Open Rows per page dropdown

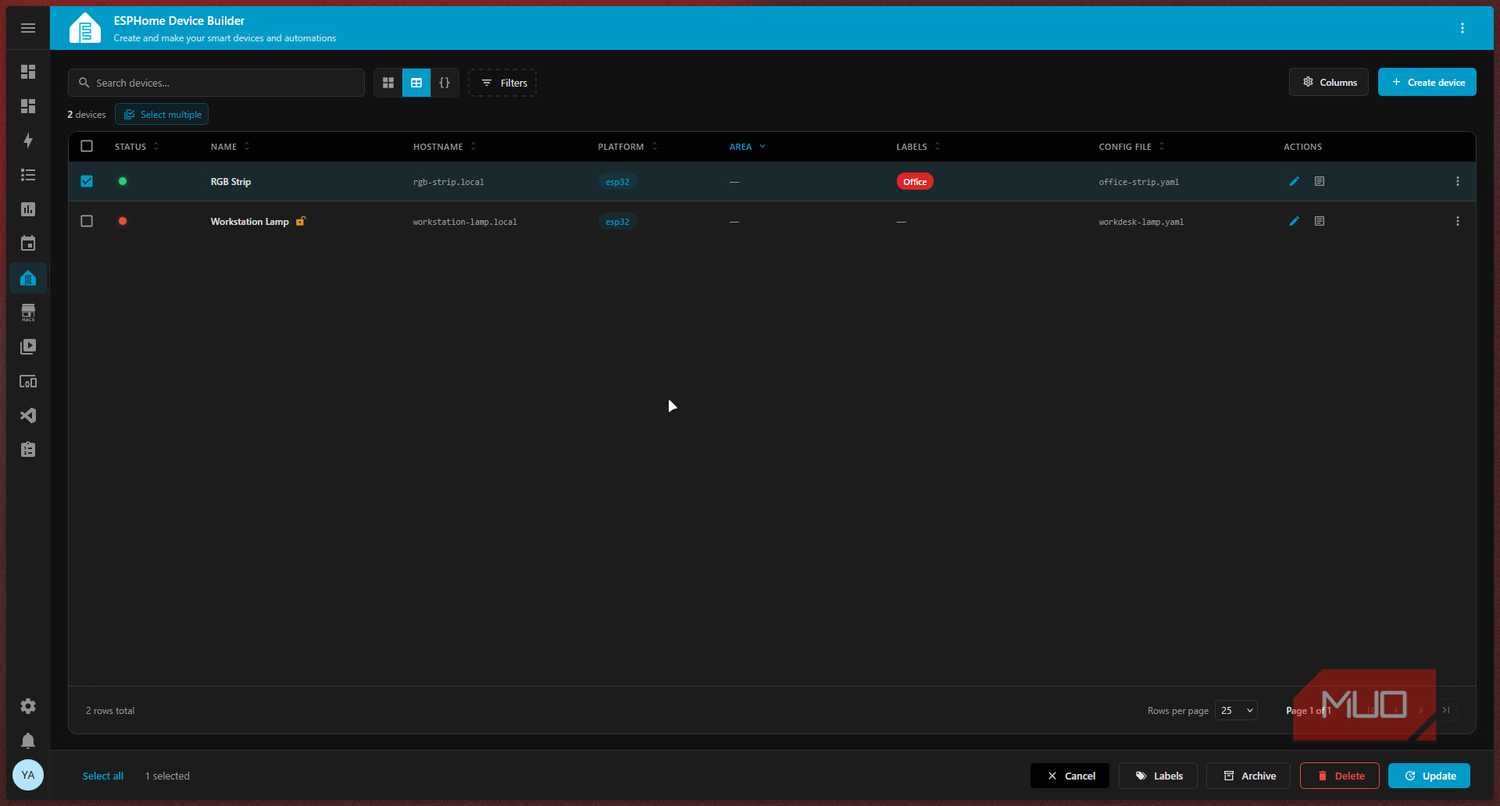pyautogui.click(x=1236, y=710)
